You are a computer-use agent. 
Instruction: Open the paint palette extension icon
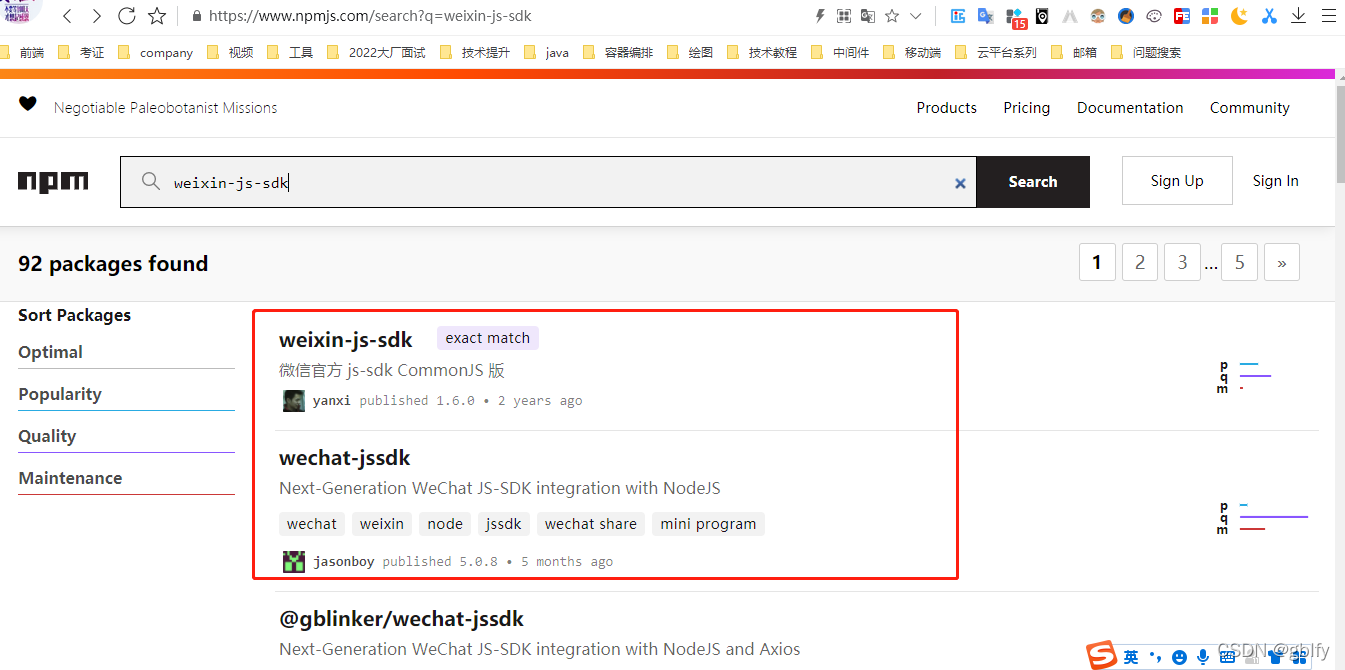1154,16
